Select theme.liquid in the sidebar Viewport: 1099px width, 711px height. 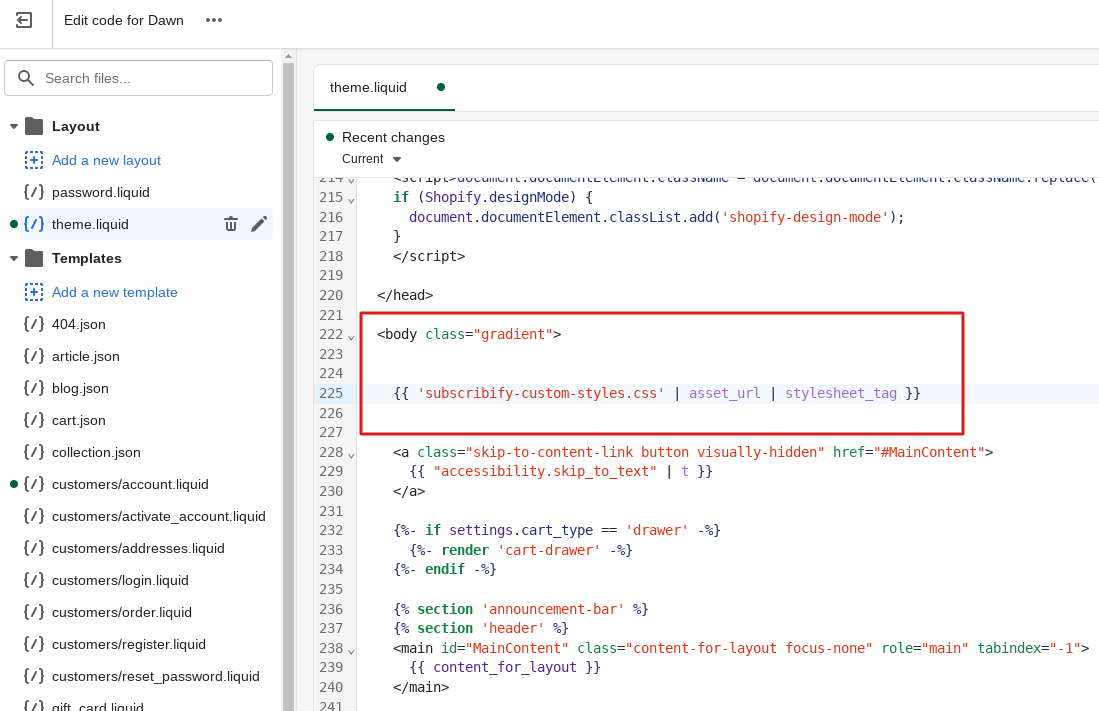[90, 224]
